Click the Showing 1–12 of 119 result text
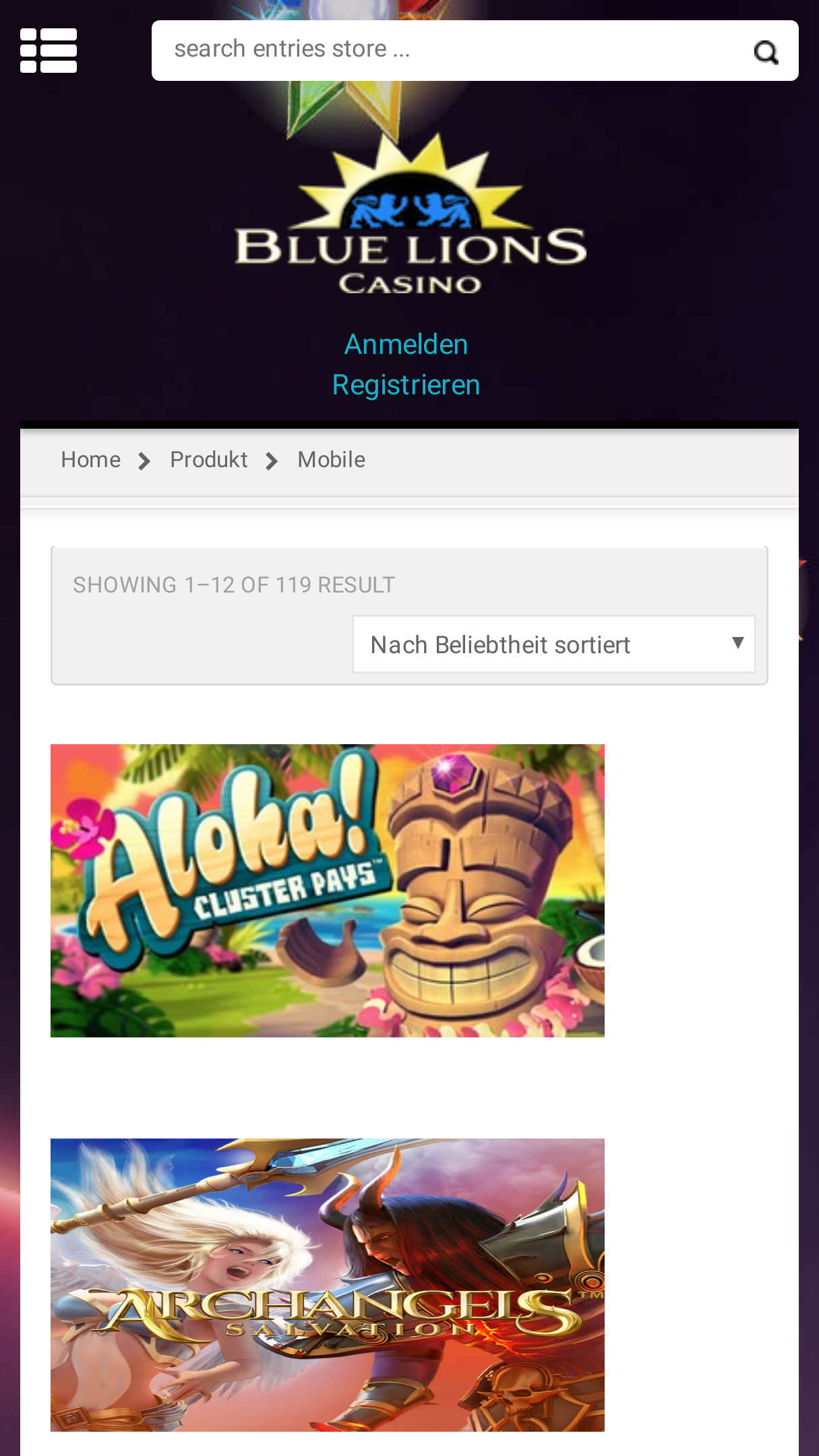 234,585
